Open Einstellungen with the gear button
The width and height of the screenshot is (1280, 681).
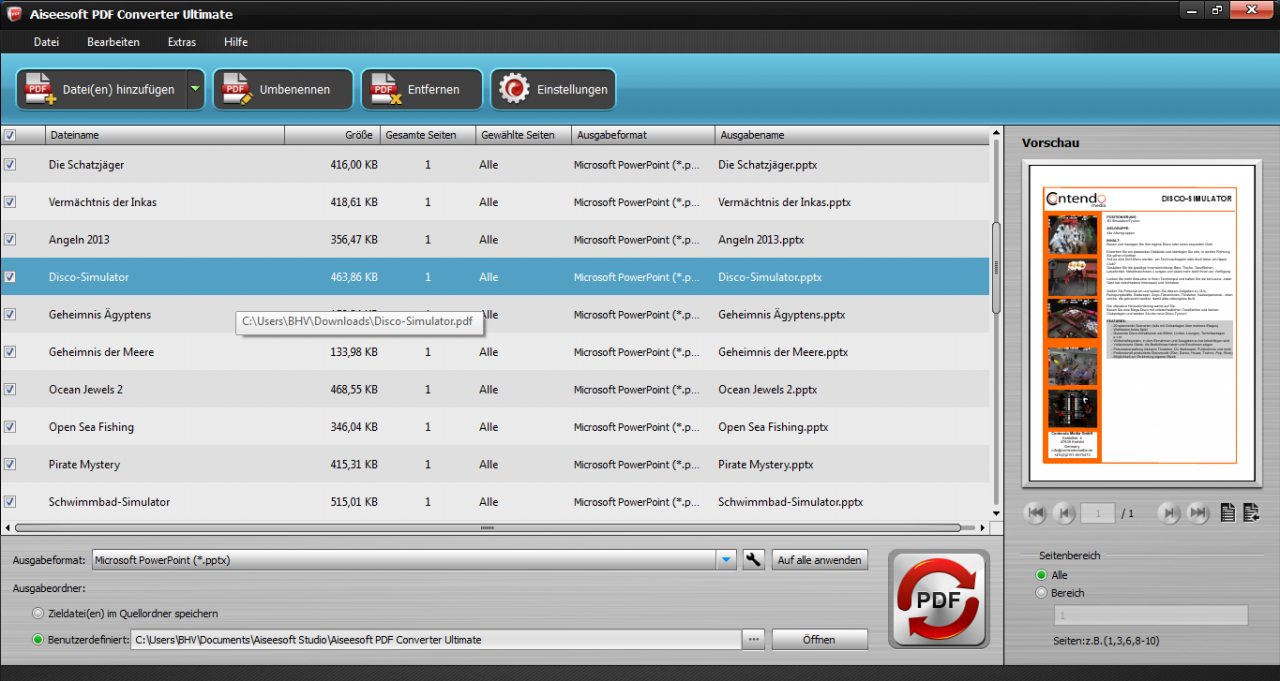click(x=553, y=89)
